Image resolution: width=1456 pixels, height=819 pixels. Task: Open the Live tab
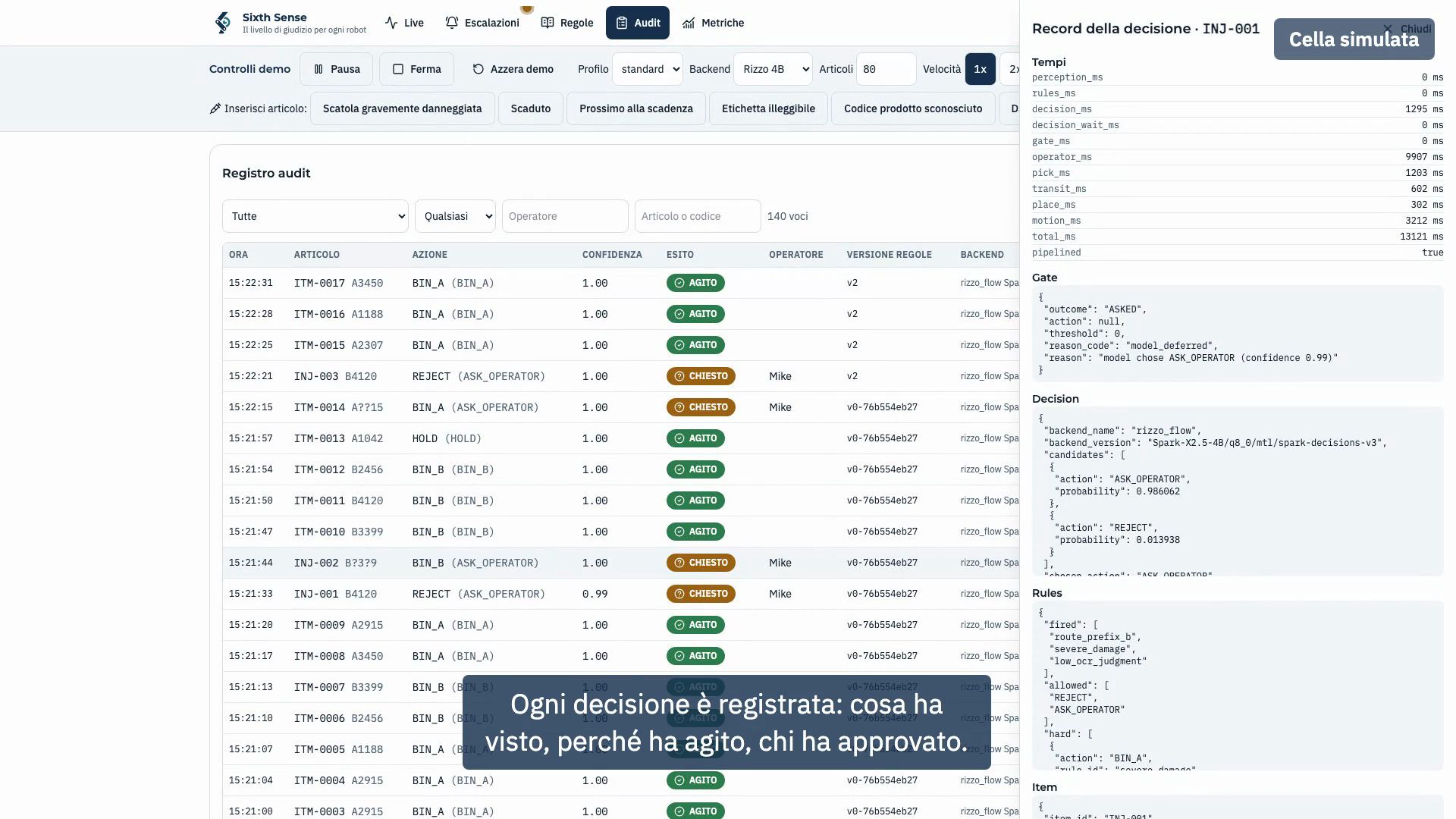click(404, 23)
